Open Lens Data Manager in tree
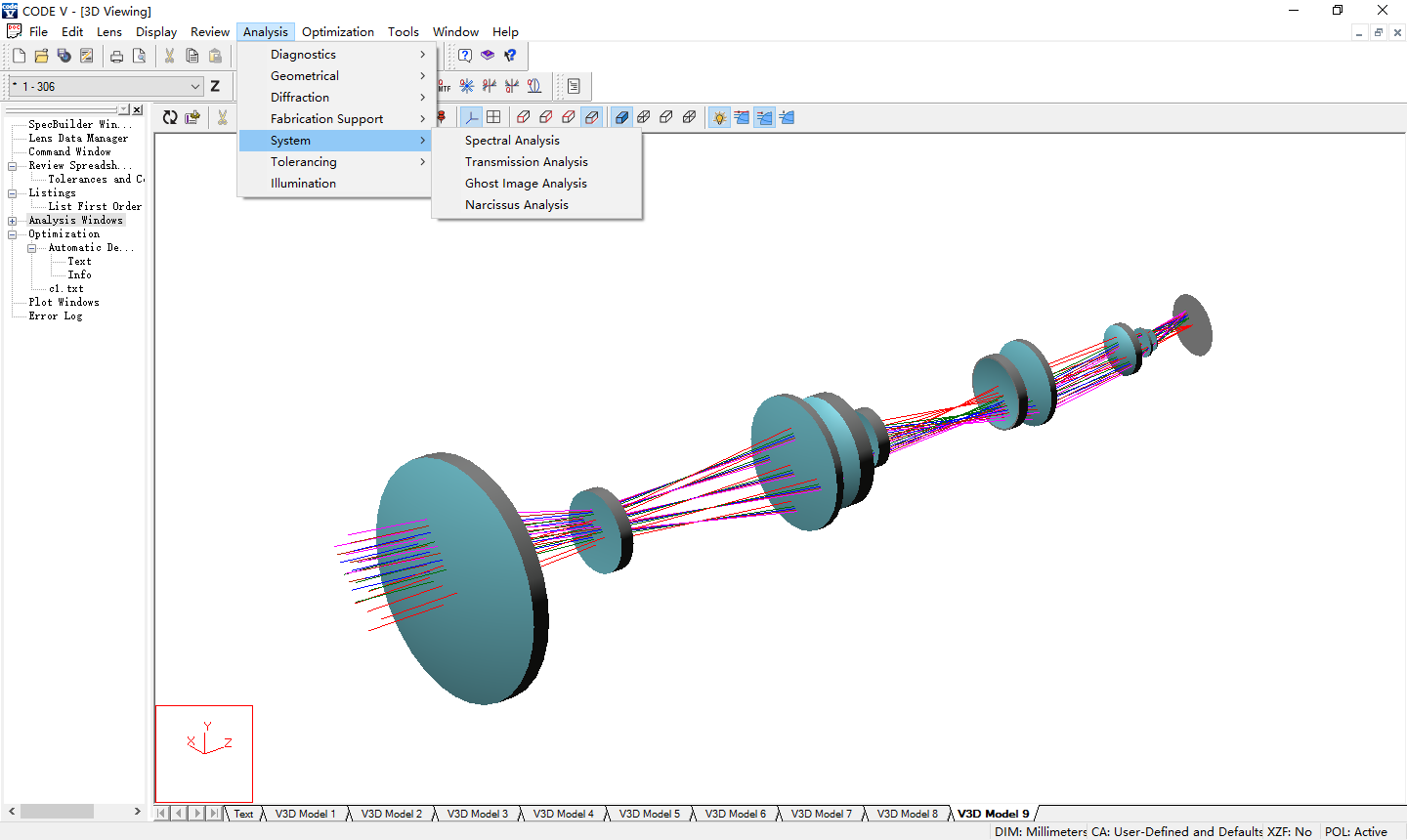 point(78,139)
